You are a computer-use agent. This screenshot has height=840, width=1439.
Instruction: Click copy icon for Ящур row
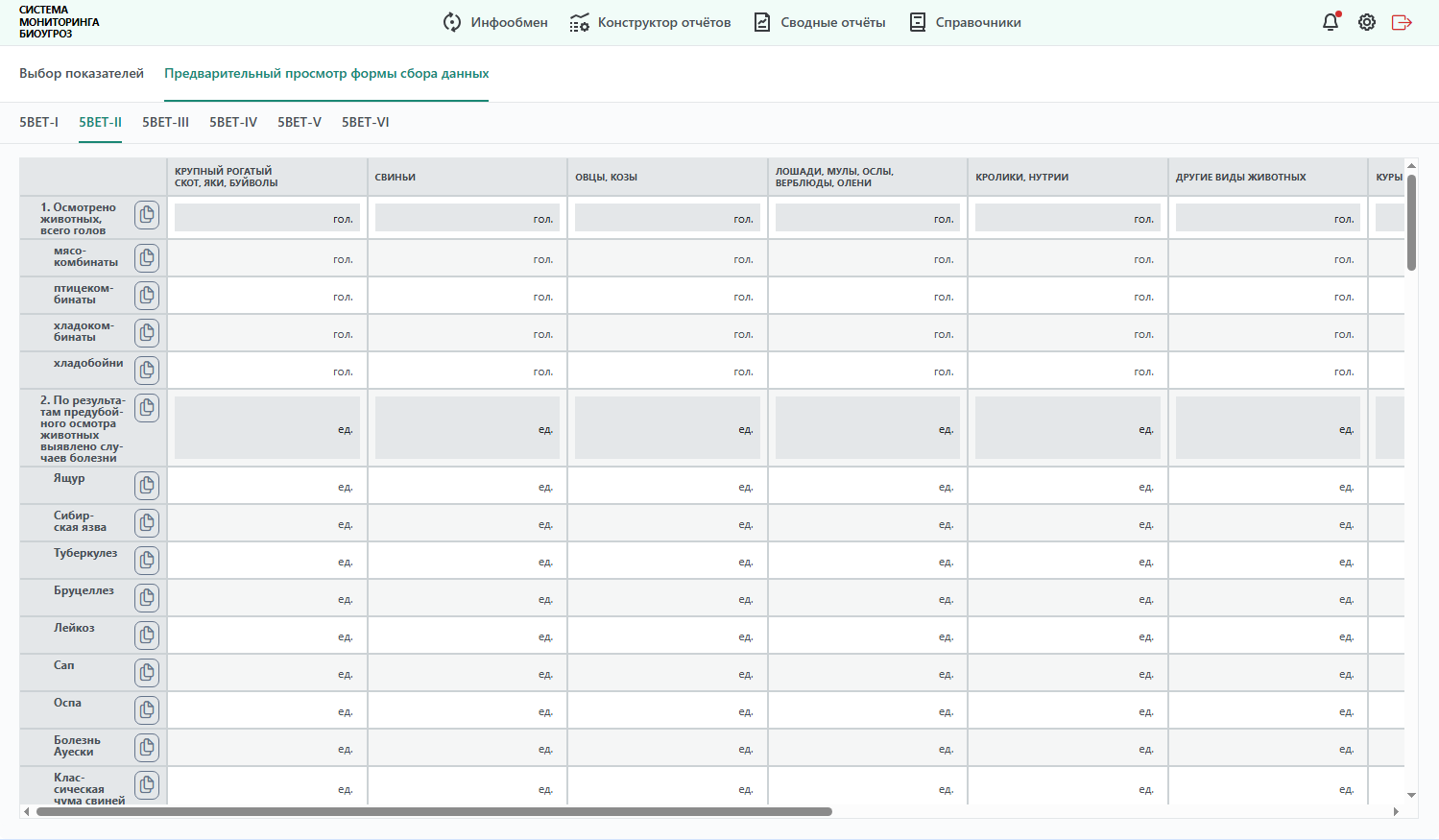coord(147,486)
